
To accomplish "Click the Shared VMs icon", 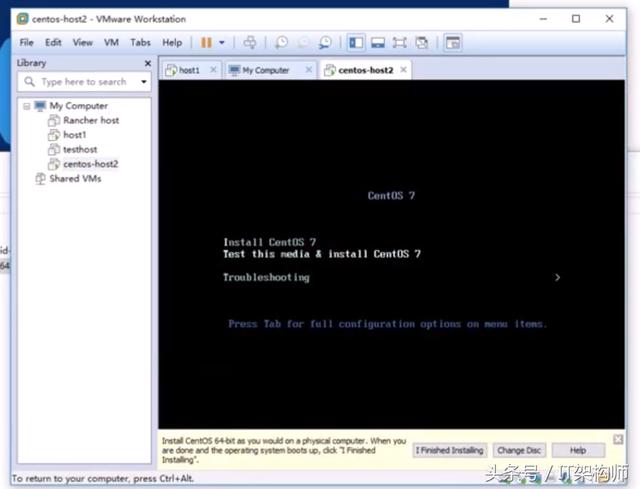I will tap(40, 178).
